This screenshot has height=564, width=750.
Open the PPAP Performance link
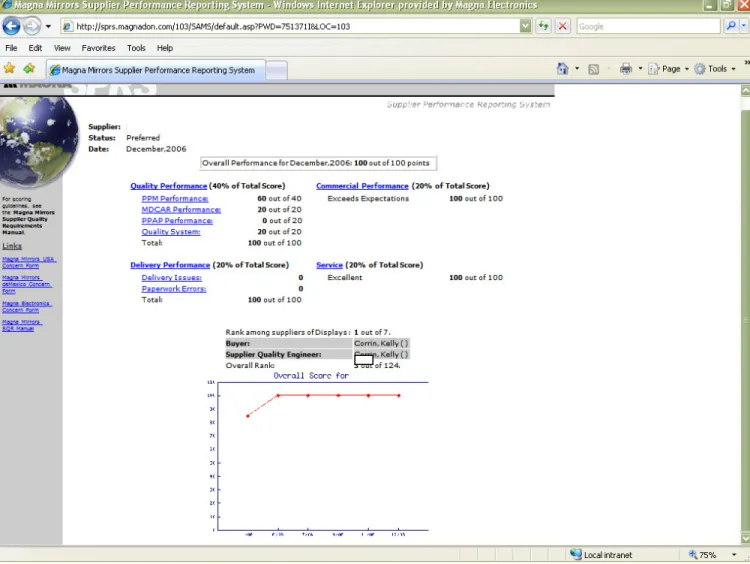tap(177, 221)
